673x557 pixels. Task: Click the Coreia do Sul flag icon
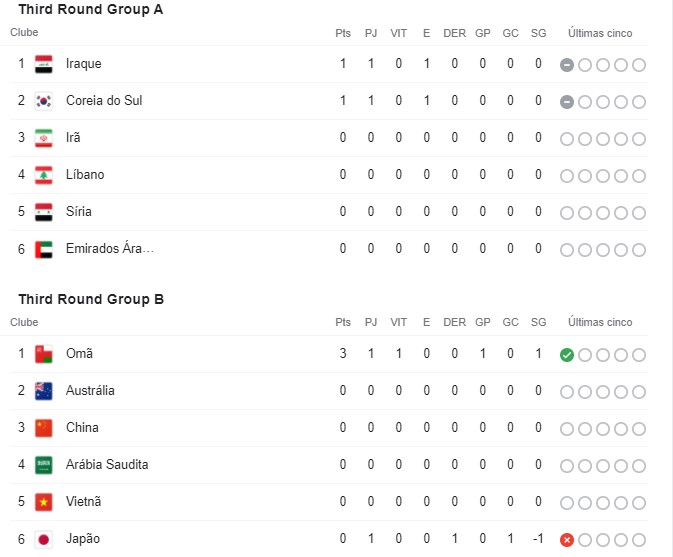[43, 101]
